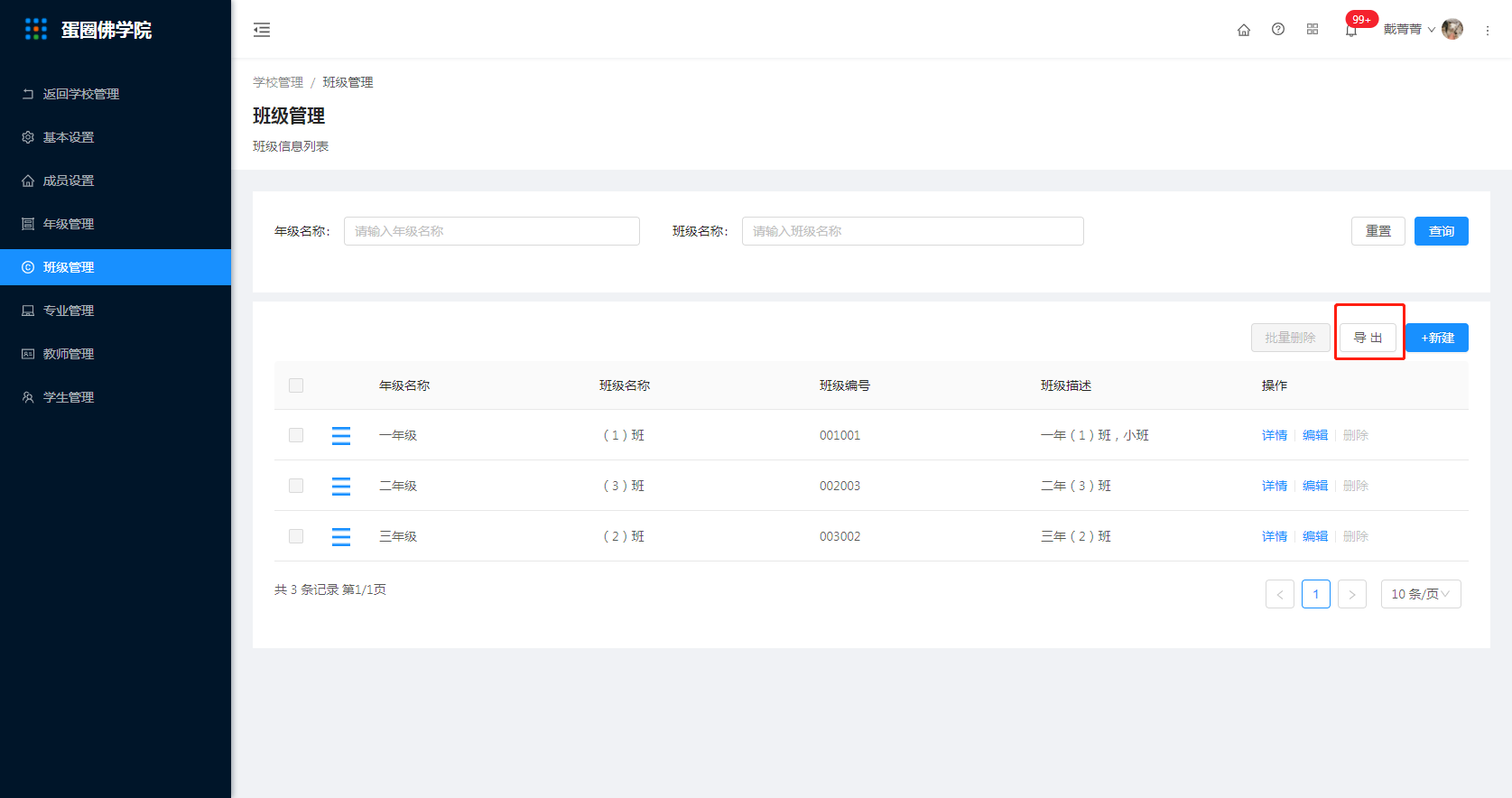This screenshot has height=798, width=1512.
Task: Open 返回学校管理 in sidebar
Action: [x=116, y=94]
